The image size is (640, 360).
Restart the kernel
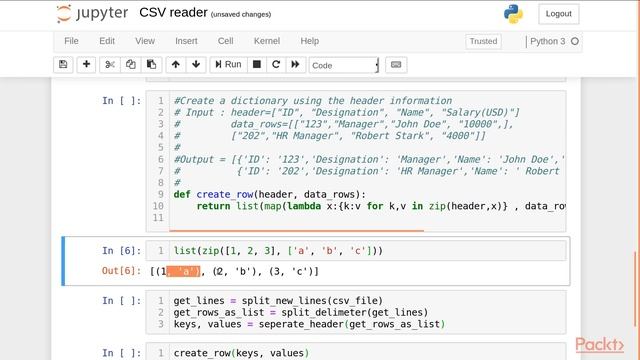pyautogui.click(x=276, y=64)
